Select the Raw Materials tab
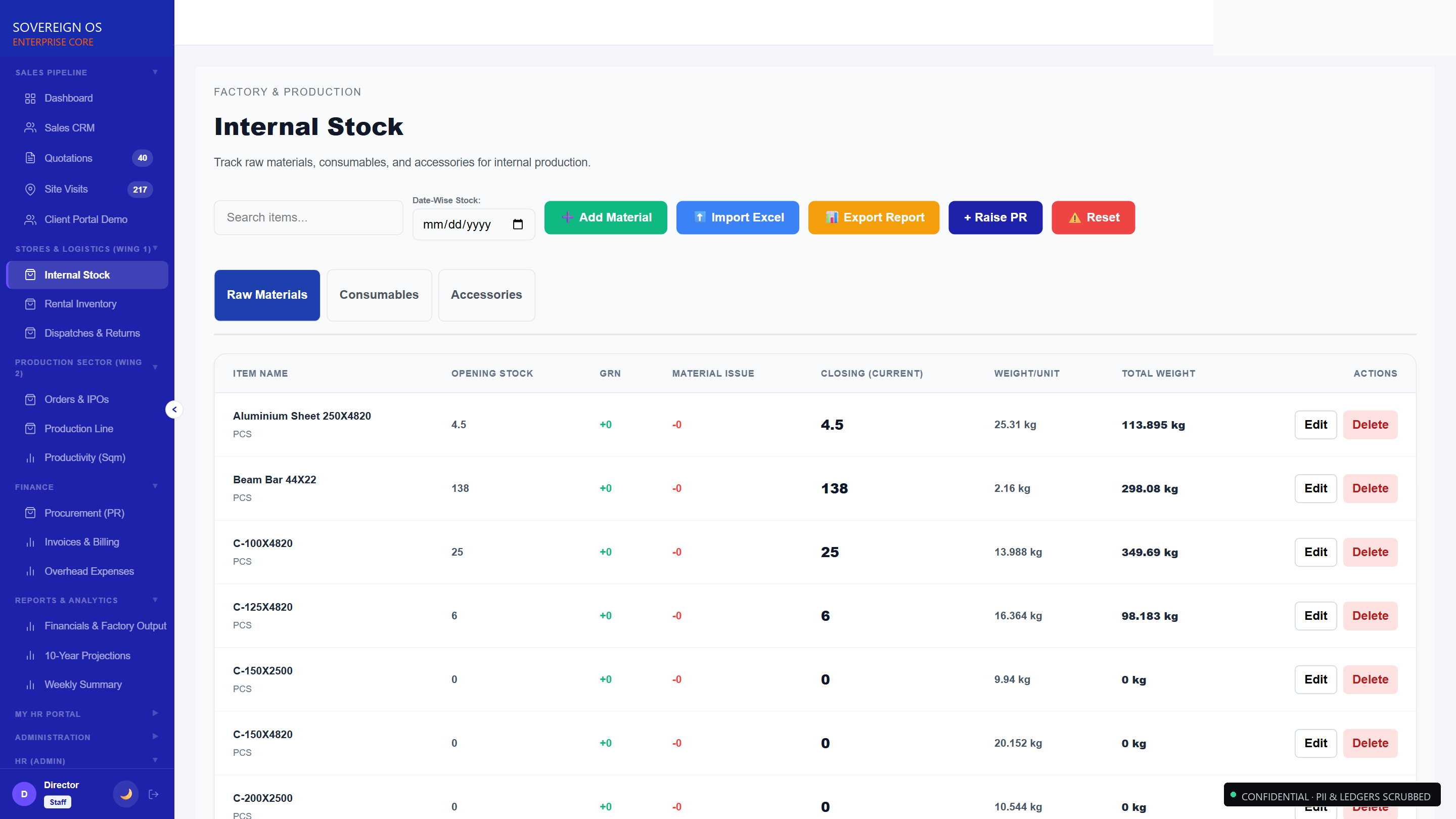 267,295
